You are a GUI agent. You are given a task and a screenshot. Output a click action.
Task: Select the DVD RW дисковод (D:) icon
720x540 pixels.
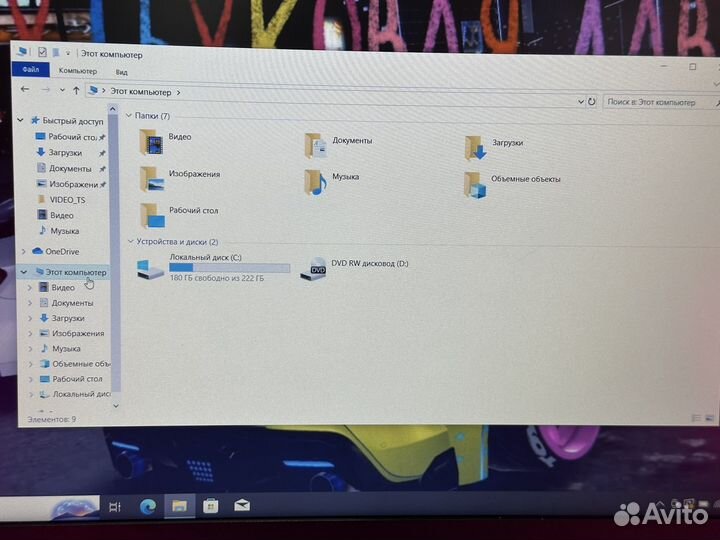click(313, 269)
